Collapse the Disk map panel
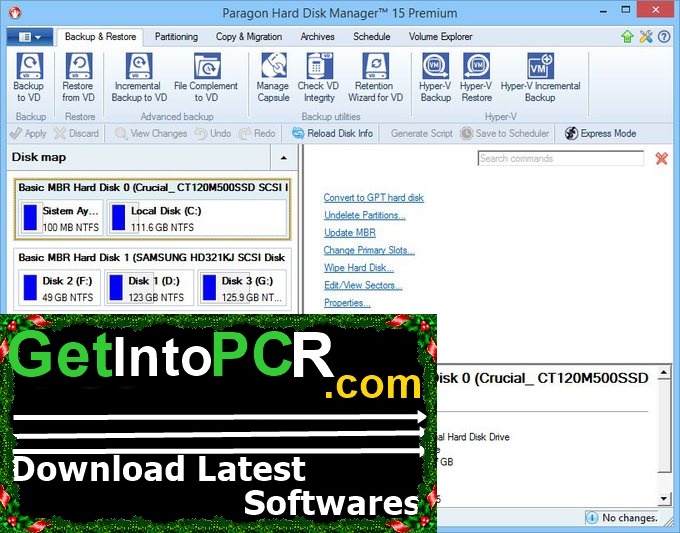The image size is (680, 533). (x=284, y=157)
